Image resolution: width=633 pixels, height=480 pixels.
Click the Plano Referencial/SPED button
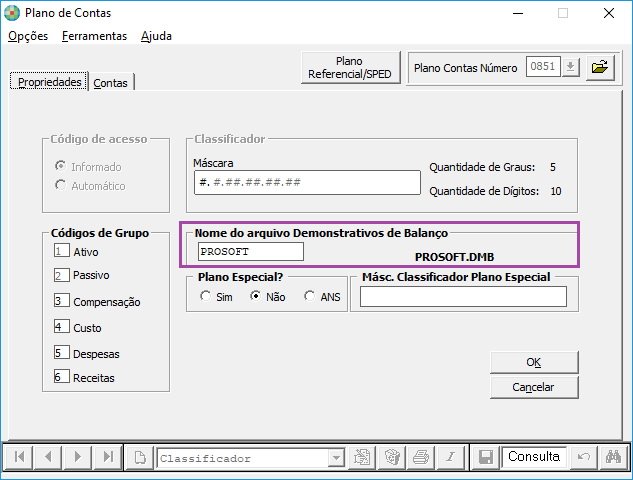point(350,67)
